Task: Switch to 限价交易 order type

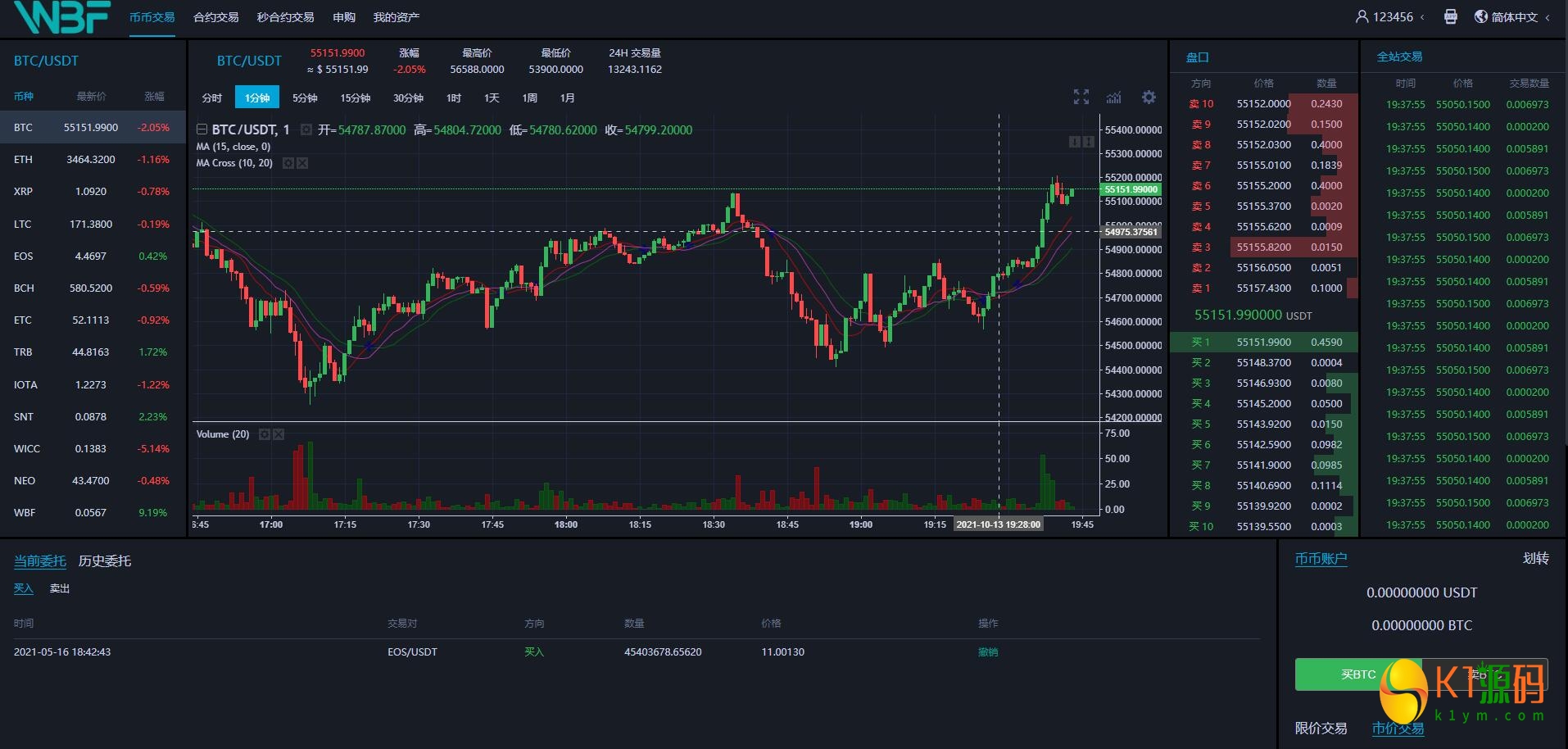Action: (x=1321, y=728)
